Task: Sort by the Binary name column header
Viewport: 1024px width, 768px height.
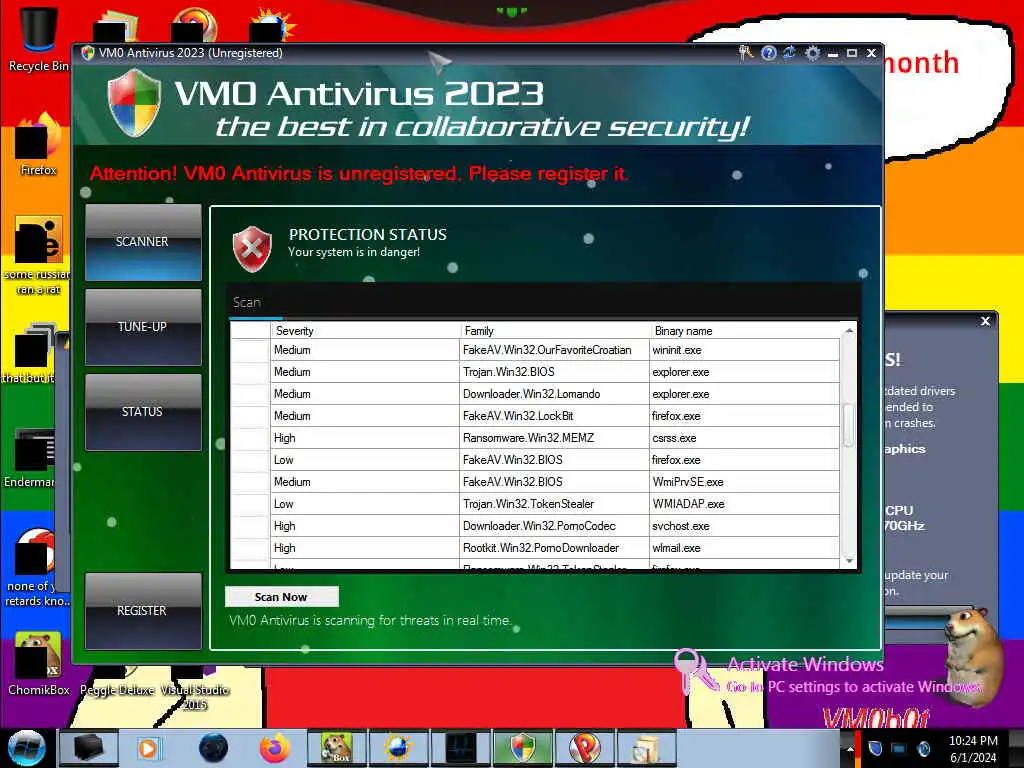Action: [744, 330]
